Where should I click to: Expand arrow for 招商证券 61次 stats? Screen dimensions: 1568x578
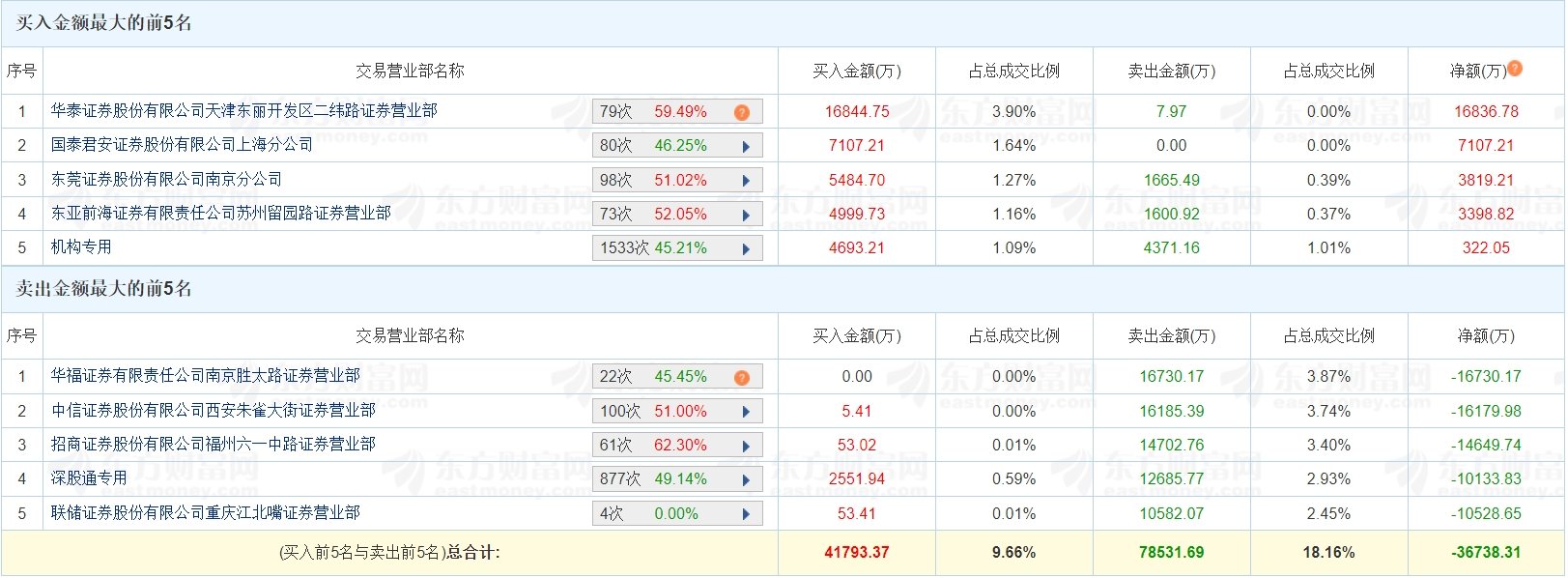tap(746, 446)
